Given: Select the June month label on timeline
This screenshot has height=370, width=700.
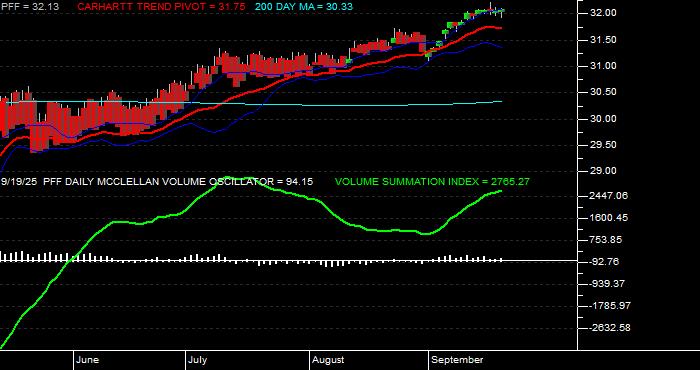Looking at the screenshot, I should pyautogui.click(x=88, y=360).
